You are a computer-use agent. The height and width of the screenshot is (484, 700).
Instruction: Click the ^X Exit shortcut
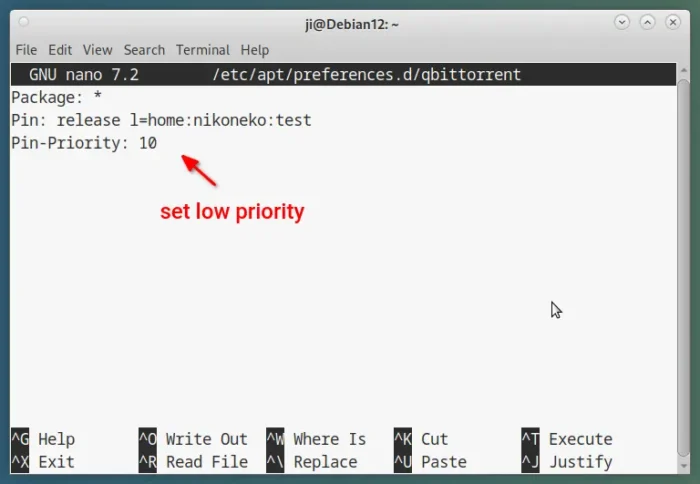click(43, 462)
